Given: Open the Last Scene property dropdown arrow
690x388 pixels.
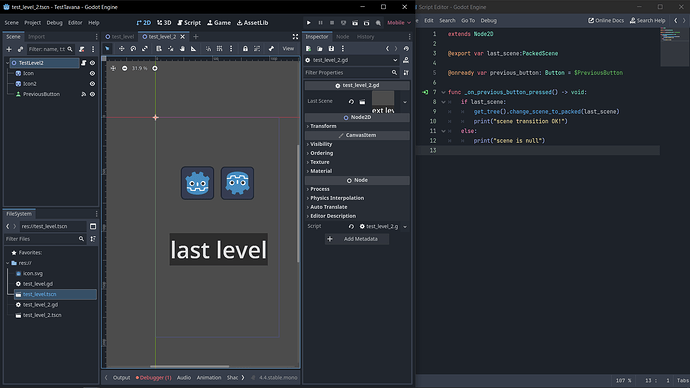Looking at the screenshot, I should tap(405, 102).
